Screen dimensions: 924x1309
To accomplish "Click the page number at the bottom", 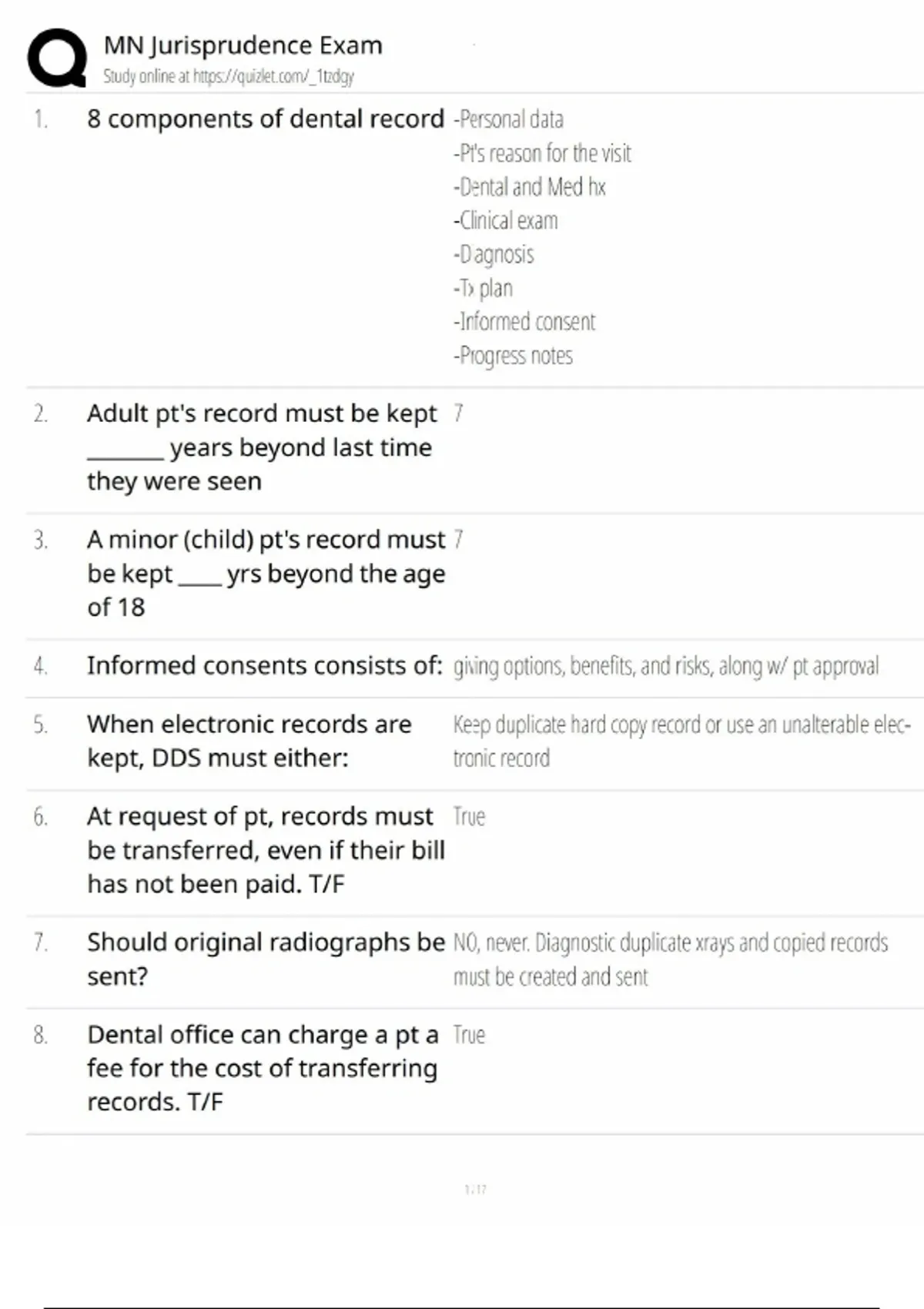I will point(475,1190).
